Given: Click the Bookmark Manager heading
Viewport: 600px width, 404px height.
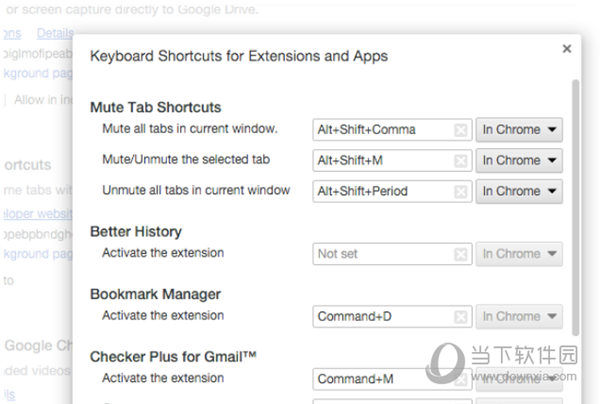Looking at the screenshot, I should point(155,294).
